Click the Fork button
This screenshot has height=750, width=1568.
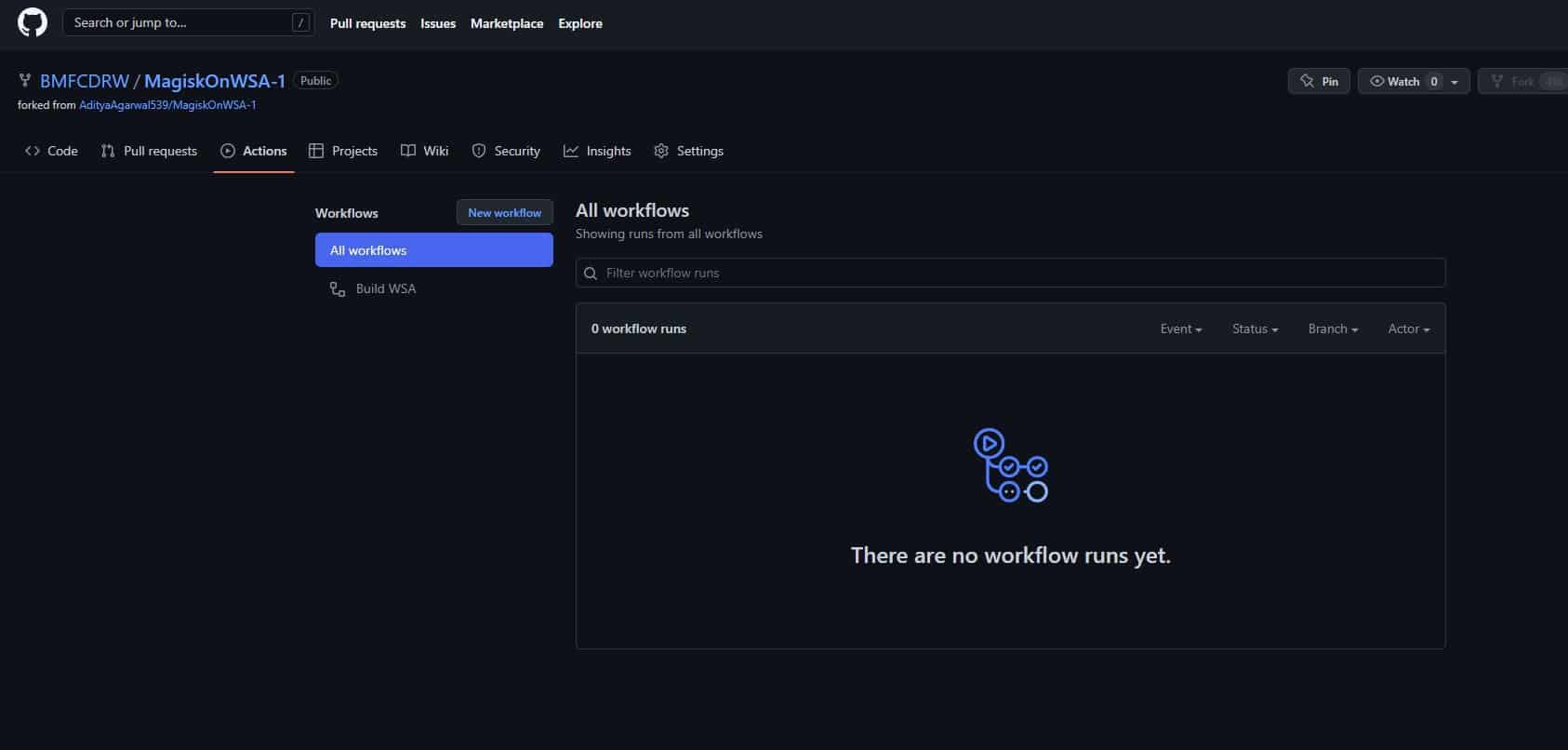pyautogui.click(x=1522, y=81)
